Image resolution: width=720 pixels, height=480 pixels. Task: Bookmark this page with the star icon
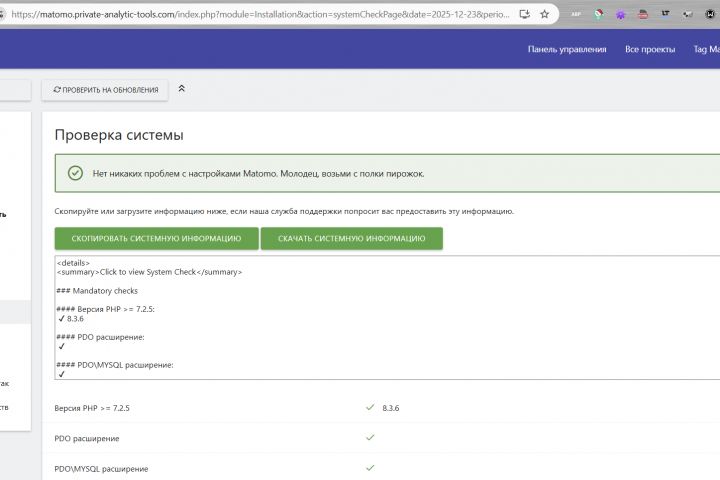[x=545, y=14]
